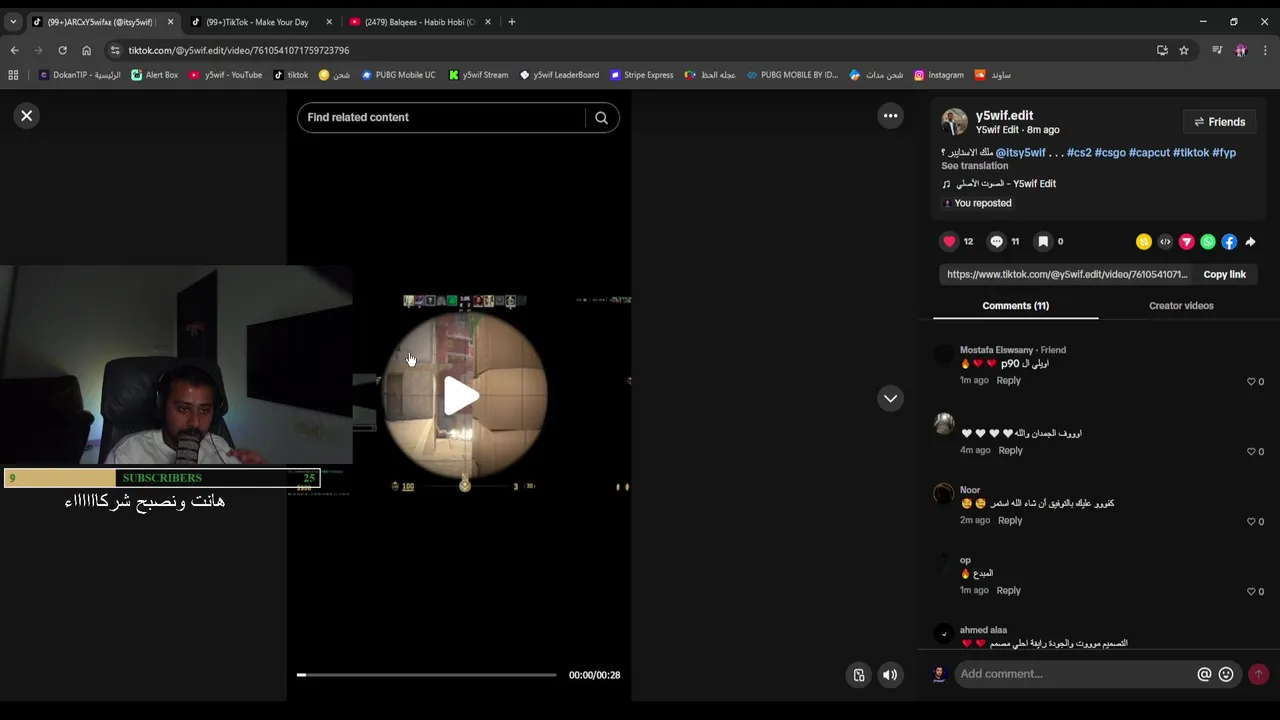
Task: Switch to the Balqees - Habib Hobi YouTube tab
Action: 420,22
